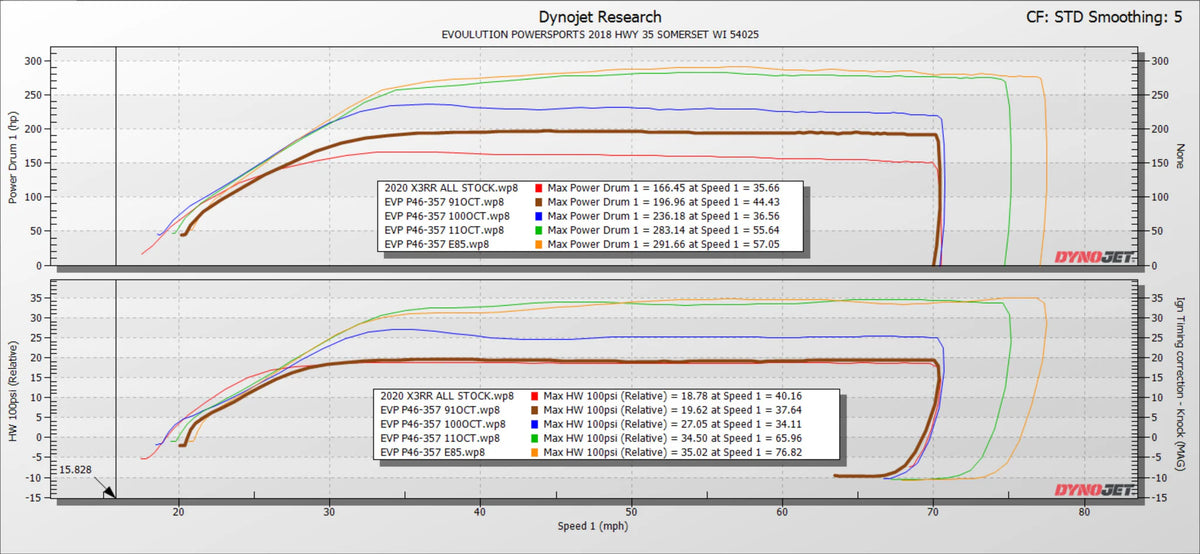The height and width of the screenshot is (554, 1200).
Task: Click the DYNOJET logo in the lower graph
Action: click(1093, 489)
